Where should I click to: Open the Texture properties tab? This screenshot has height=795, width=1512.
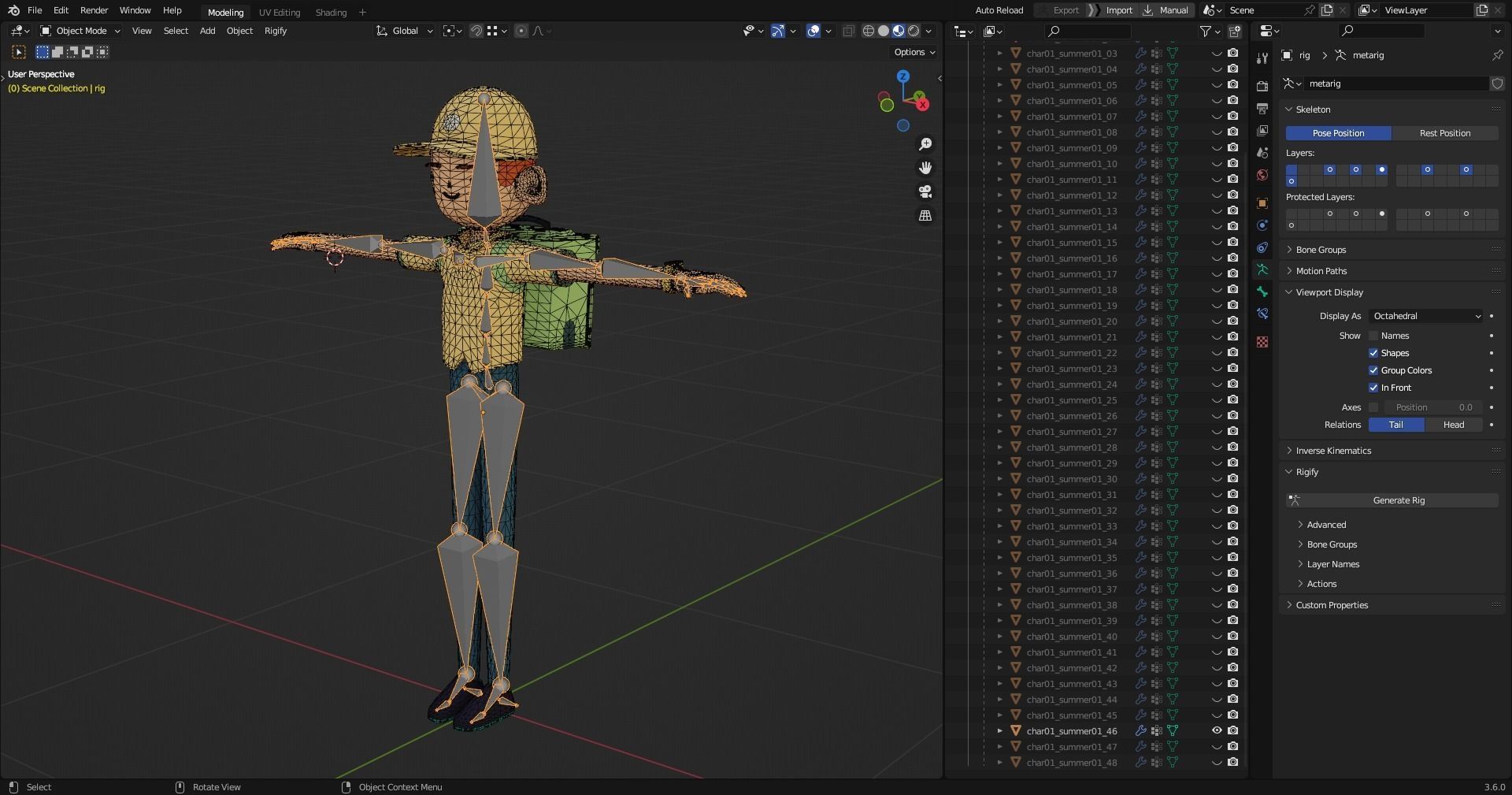1262,341
